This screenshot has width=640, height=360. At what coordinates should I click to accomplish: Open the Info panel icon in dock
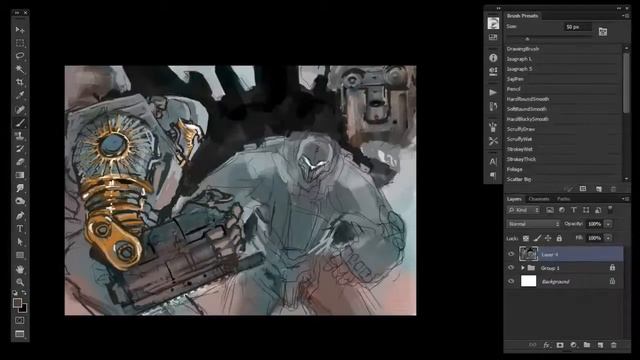(493, 58)
